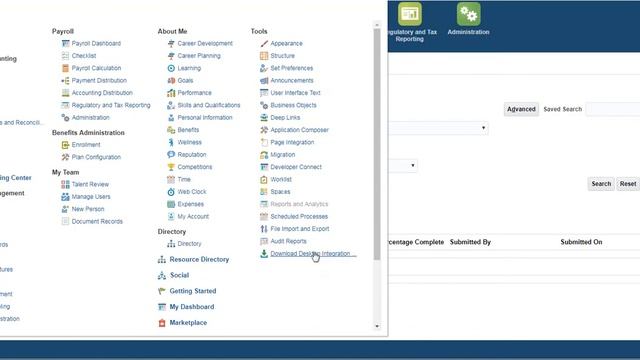Click the Enrollment icon under Benefits Administration
Viewport: 640px width, 360px height.
point(65,144)
